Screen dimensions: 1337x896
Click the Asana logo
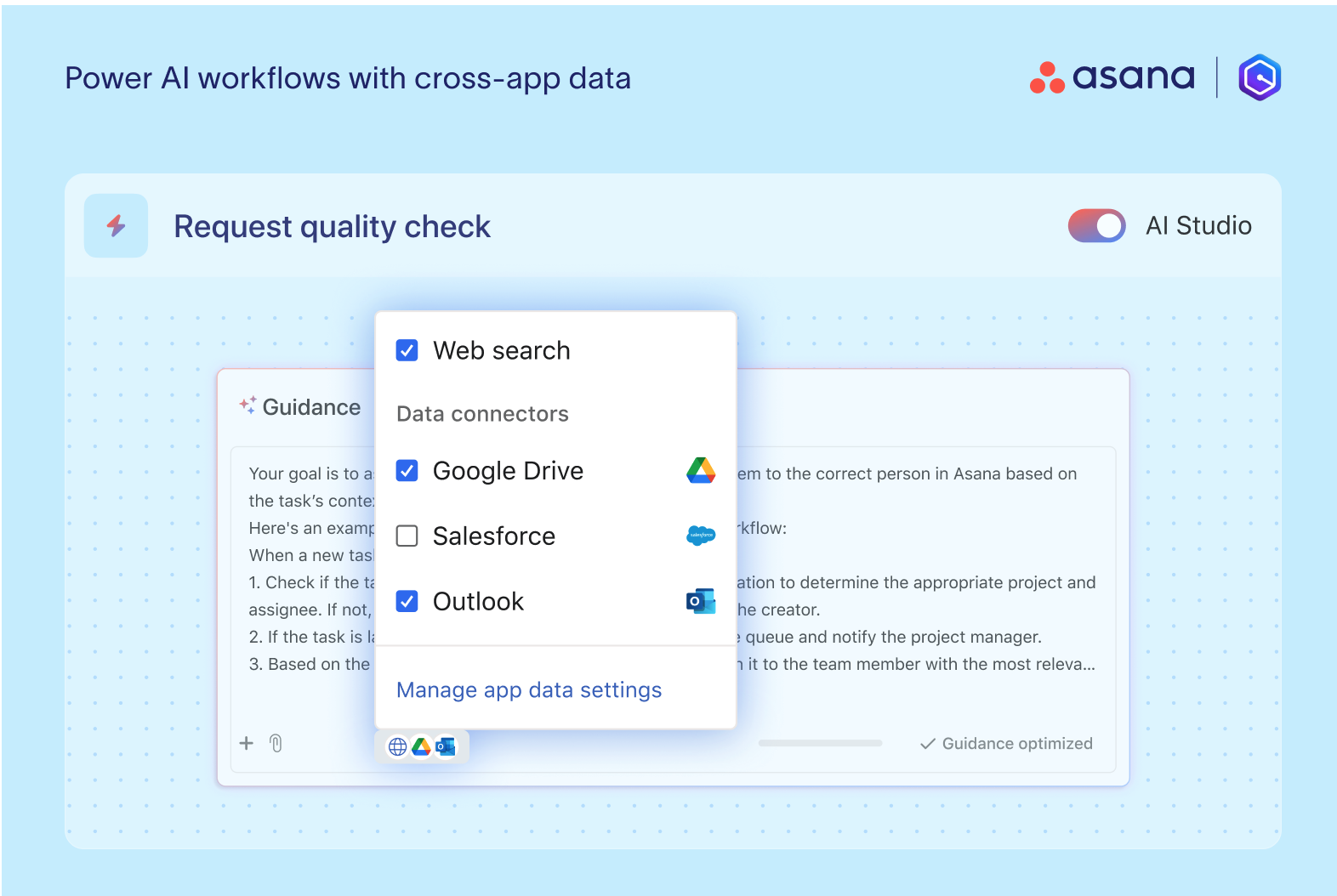tap(1112, 77)
